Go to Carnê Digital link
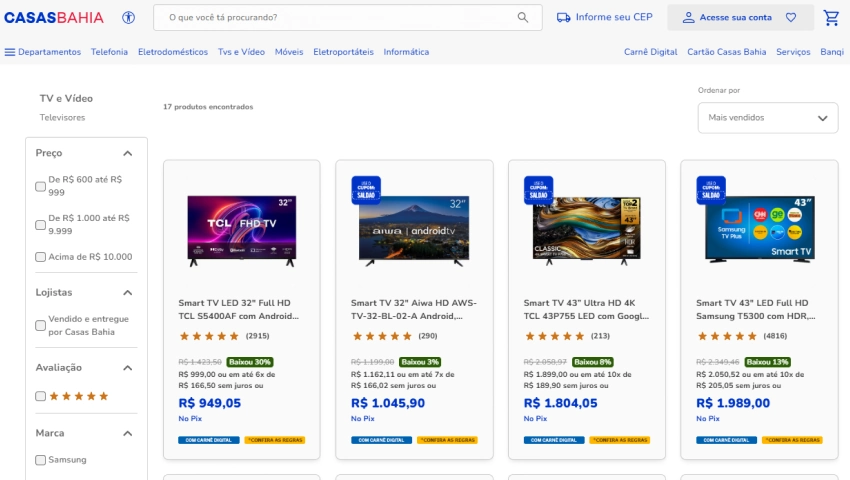Image resolution: width=850 pixels, height=480 pixels. tap(651, 52)
